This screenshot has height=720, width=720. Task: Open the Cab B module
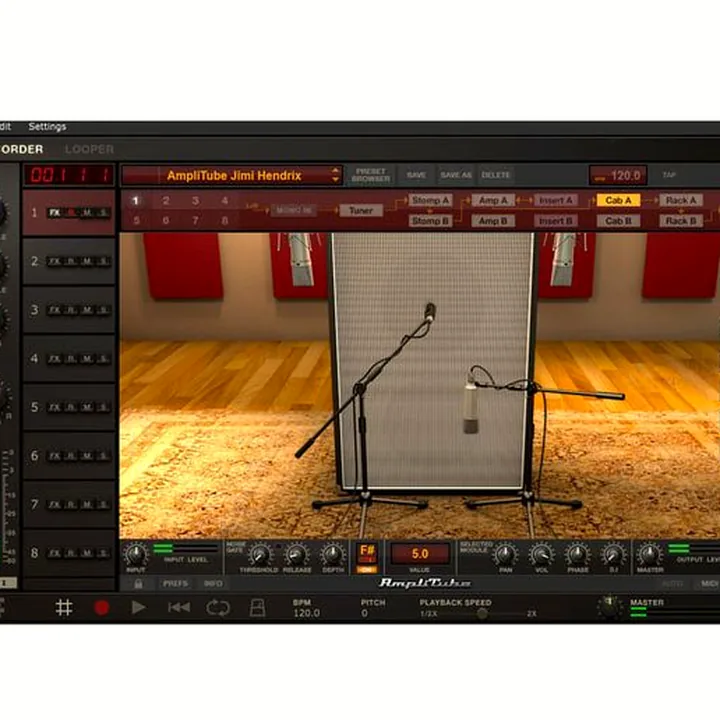pyautogui.click(x=618, y=221)
